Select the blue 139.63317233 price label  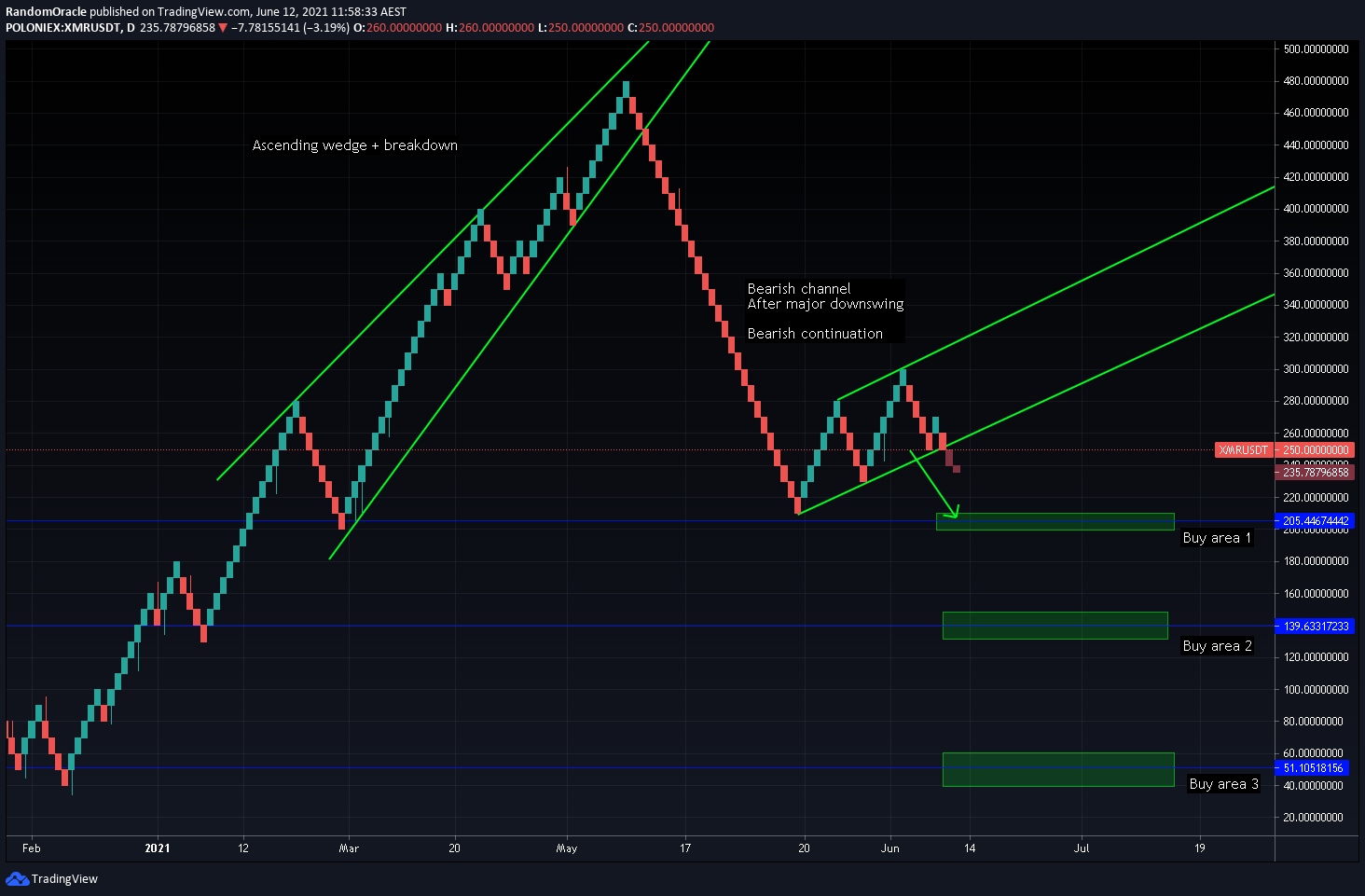(1315, 627)
